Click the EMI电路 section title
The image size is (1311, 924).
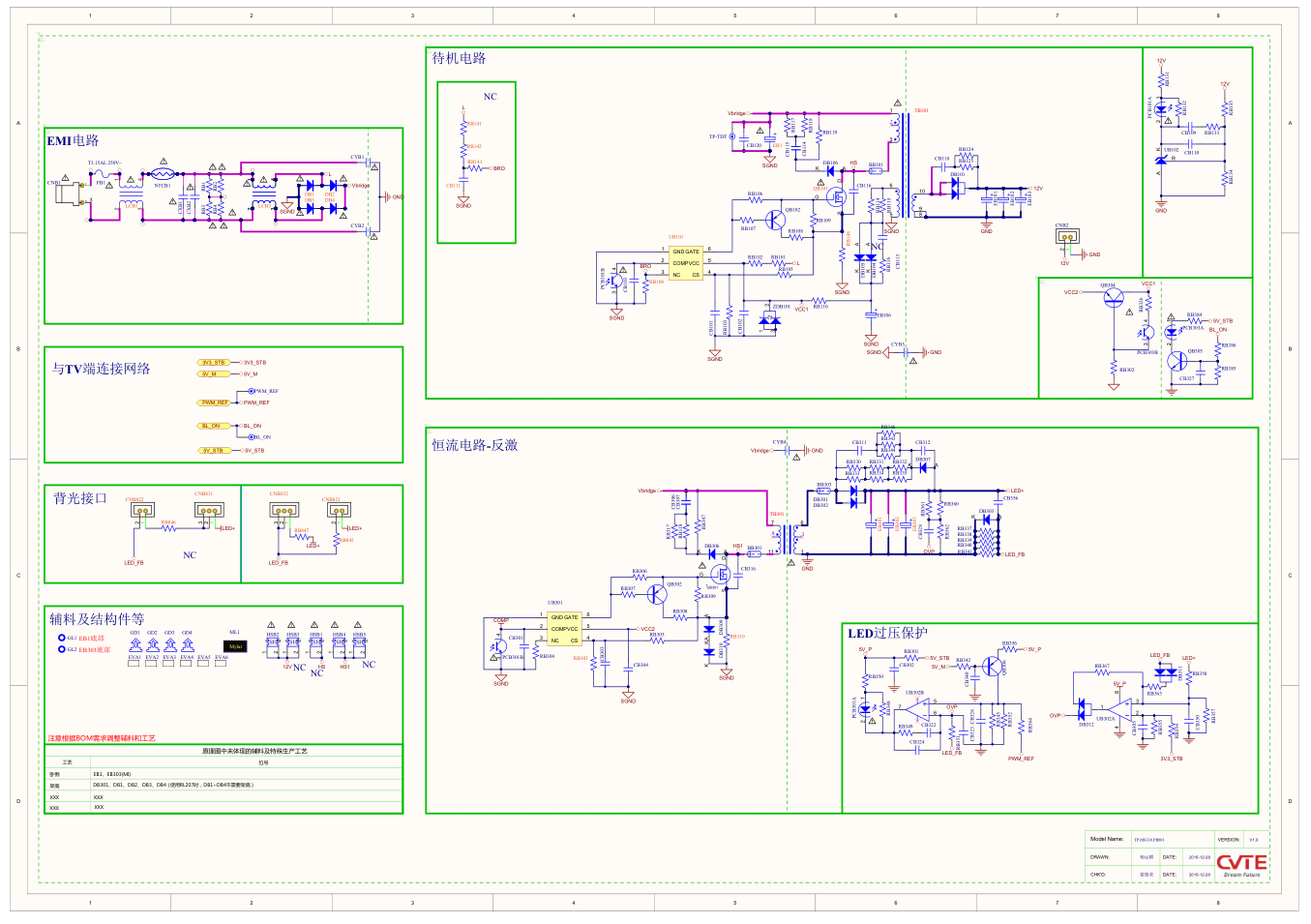tap(74, 141)
